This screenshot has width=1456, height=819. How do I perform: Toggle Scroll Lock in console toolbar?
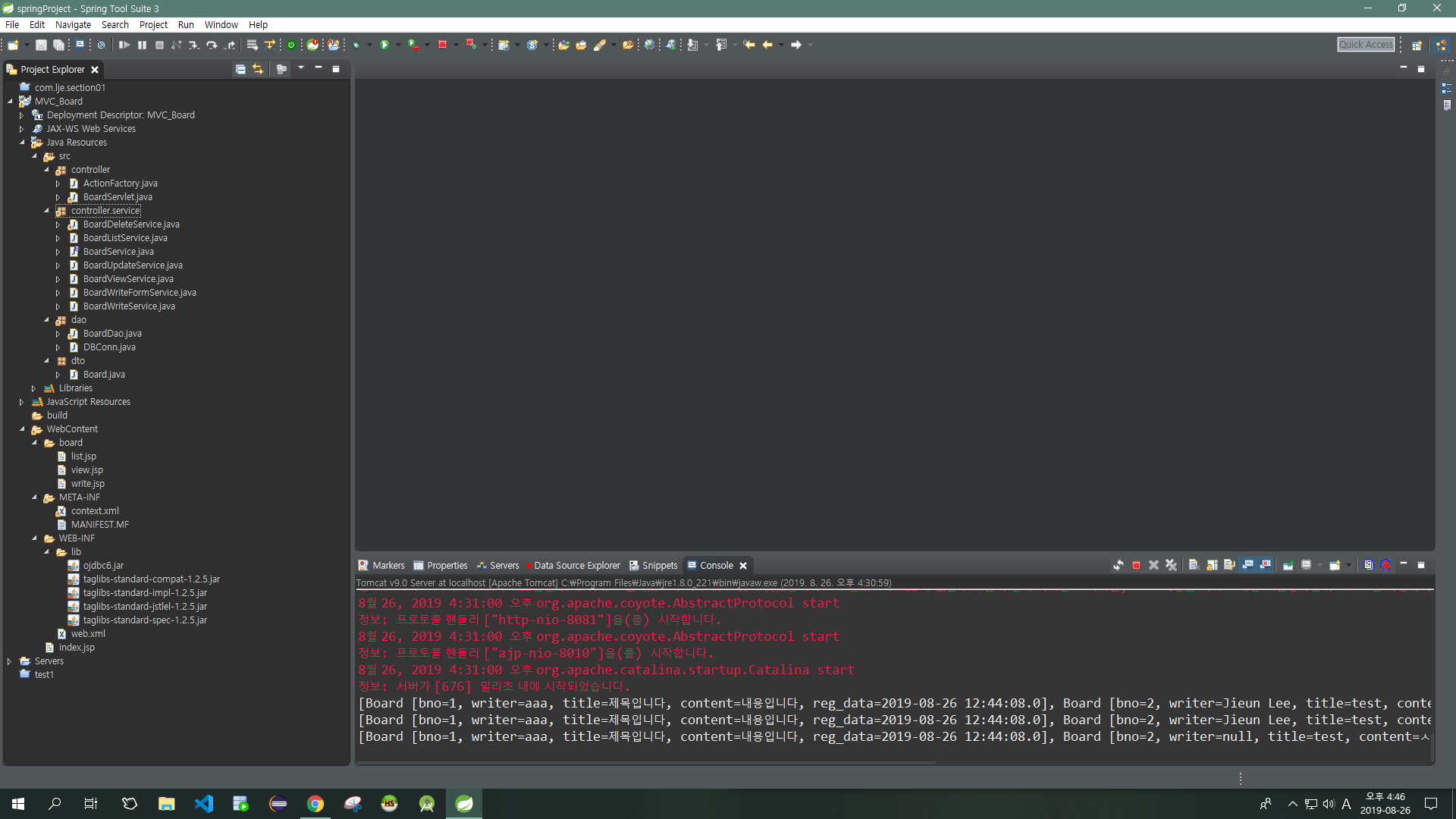(x=1212, y=566)
